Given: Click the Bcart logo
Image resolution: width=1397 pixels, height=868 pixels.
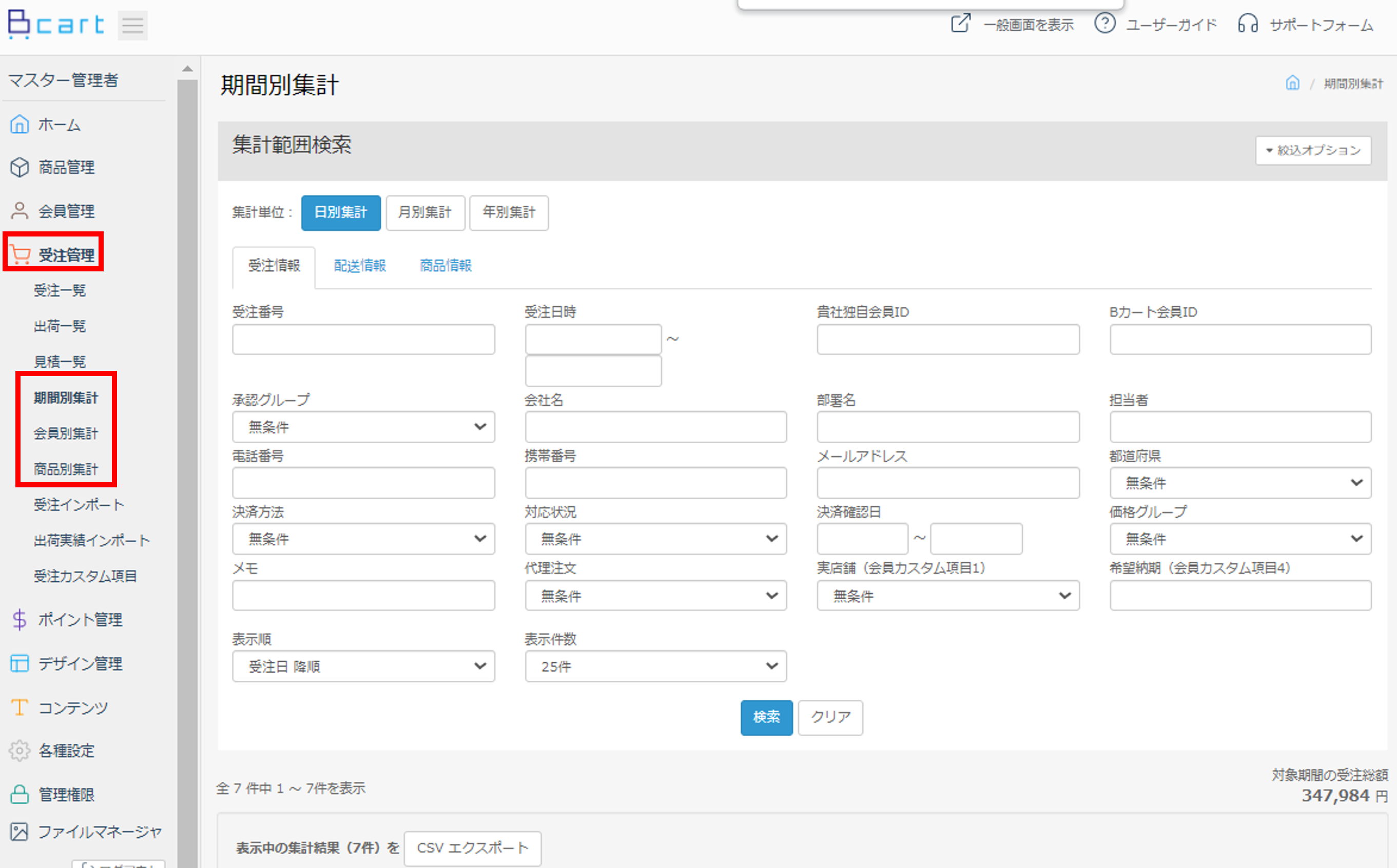Looking at the screenshot, I should (56, 24).
